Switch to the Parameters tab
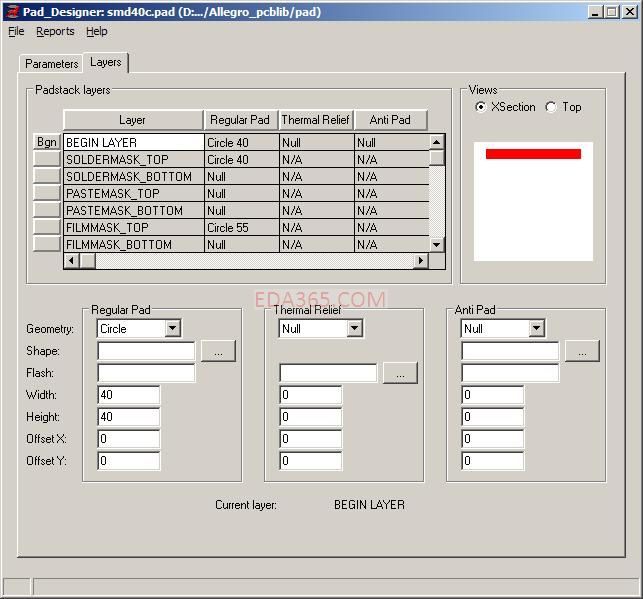The height and width of the screenshot is (599, 643). coord(51,63)
